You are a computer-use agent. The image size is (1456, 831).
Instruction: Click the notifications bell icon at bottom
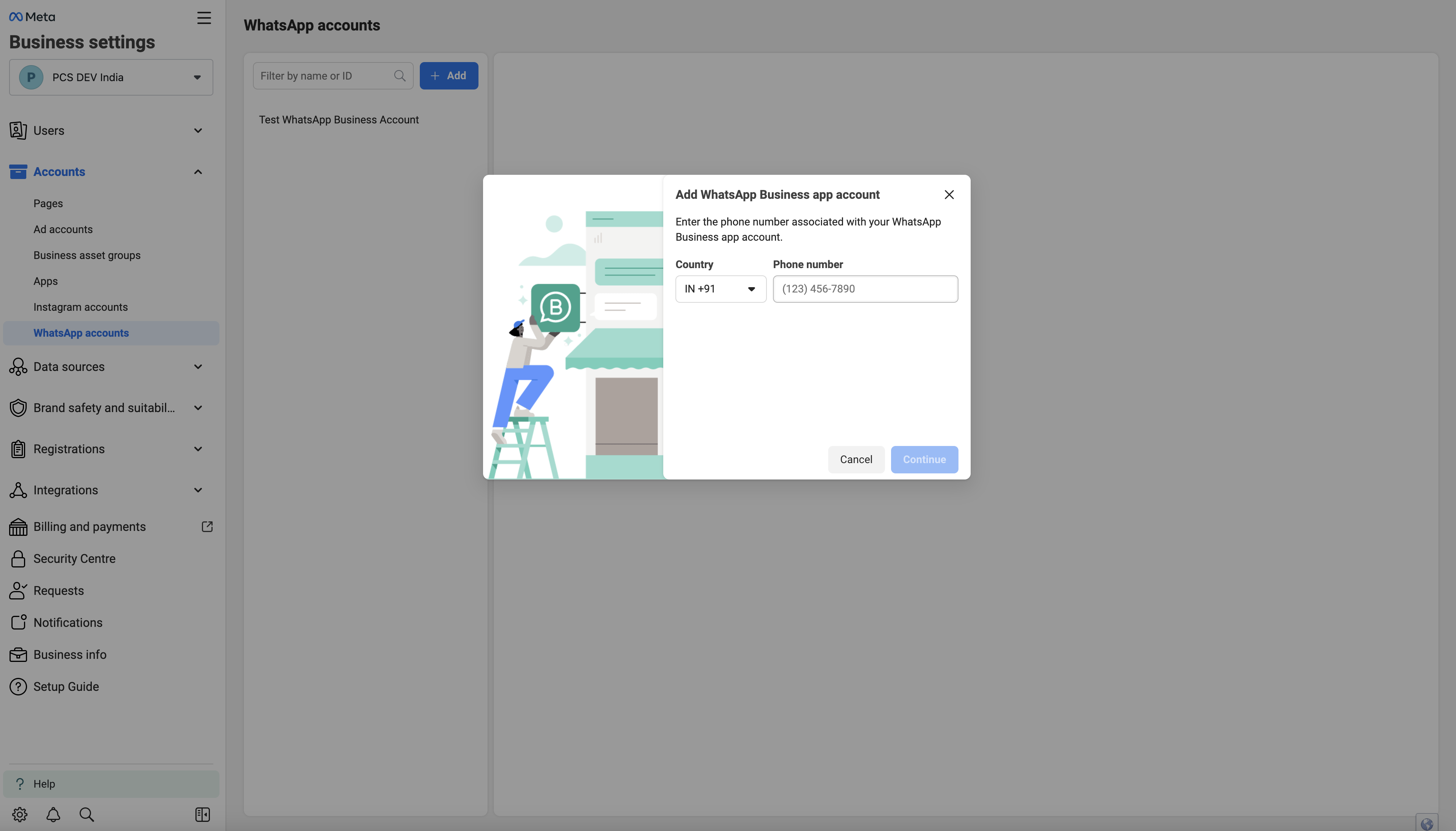[53, 815]
